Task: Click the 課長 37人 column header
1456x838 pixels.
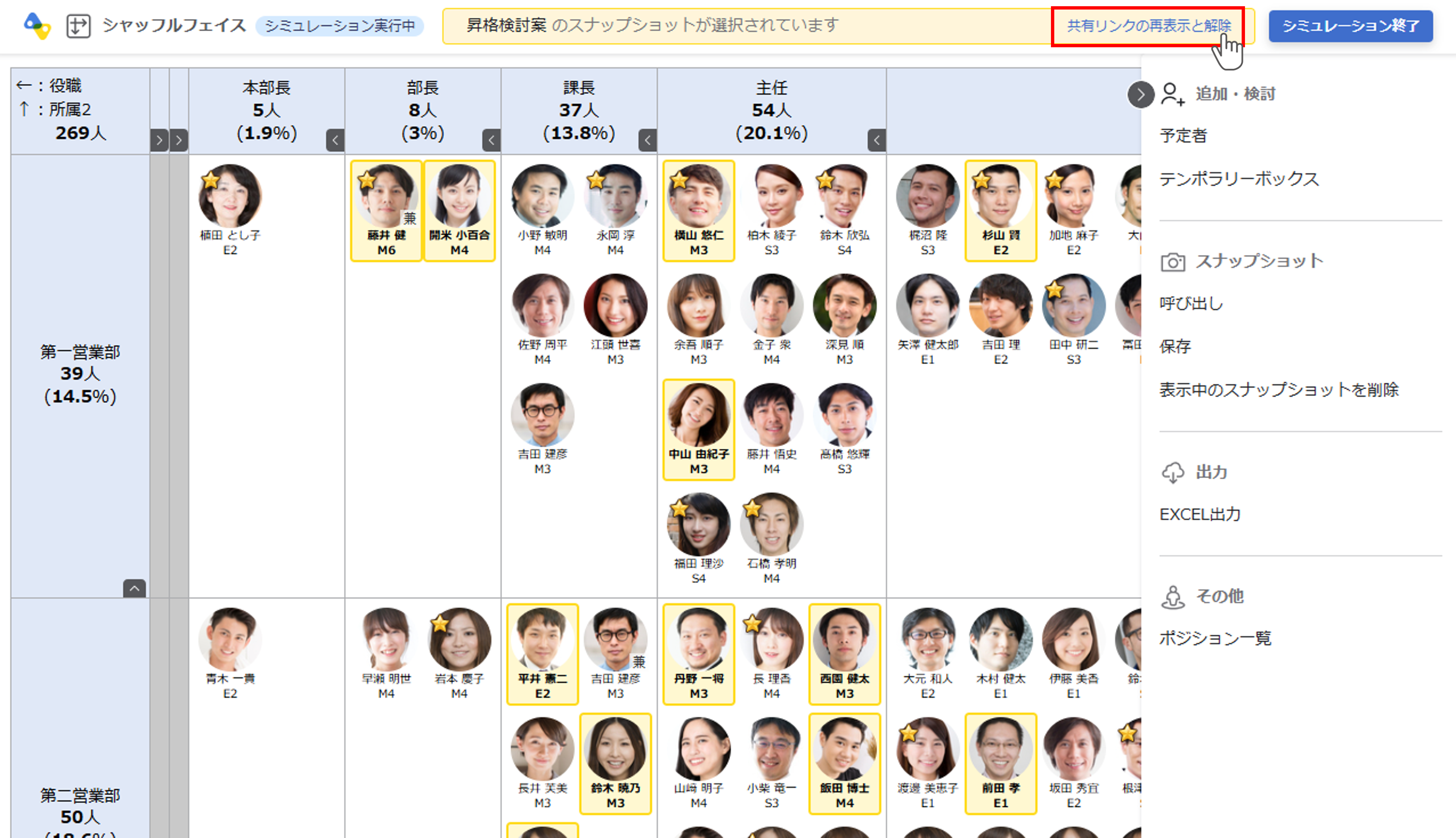Action: click(x=579, y=111)
